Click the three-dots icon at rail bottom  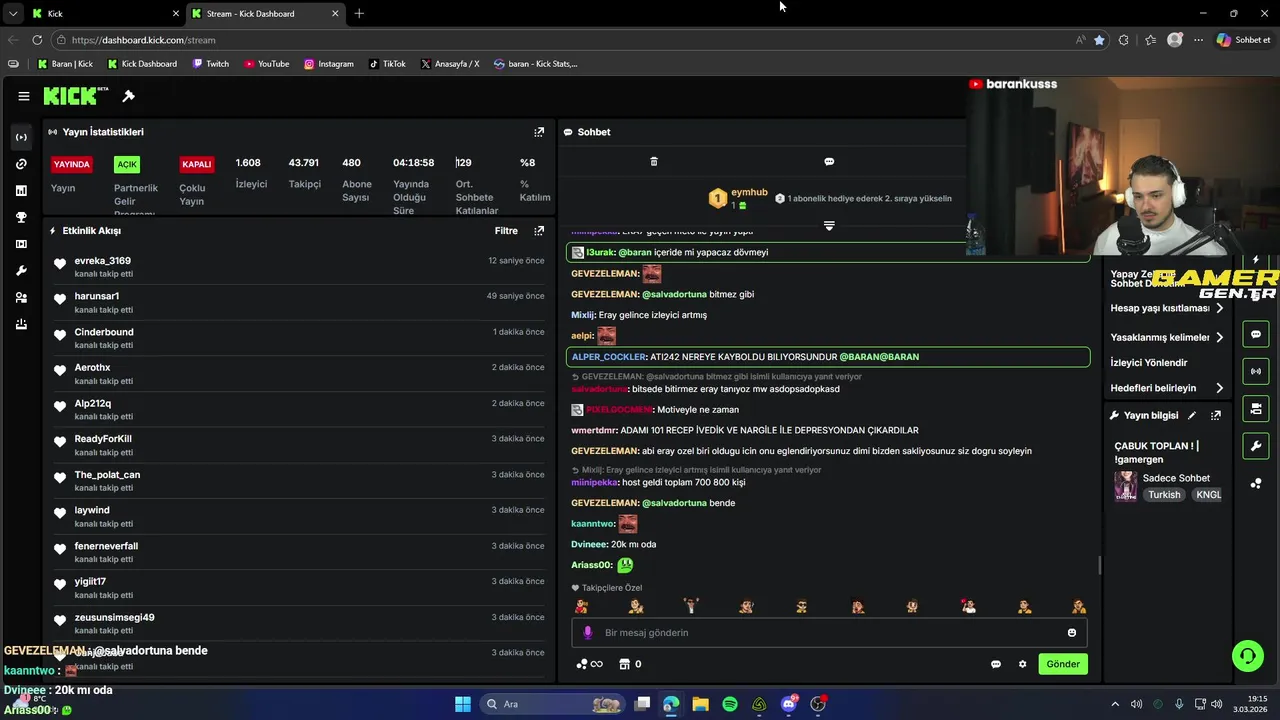coord(1256,483)
